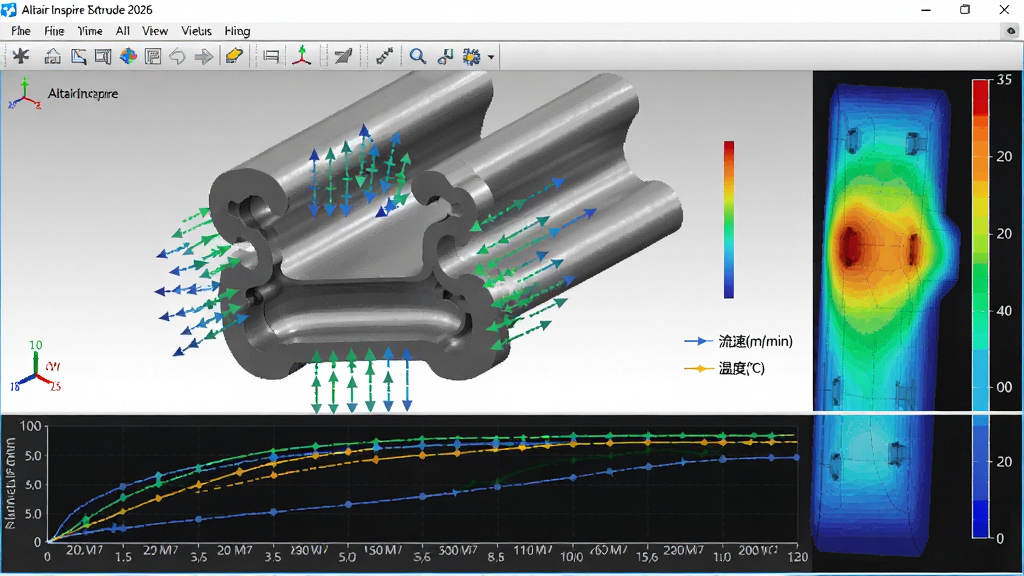Click the blue bracket zoom icon
The height and width of the screenshot is (576, 1024).
[445, 57]
